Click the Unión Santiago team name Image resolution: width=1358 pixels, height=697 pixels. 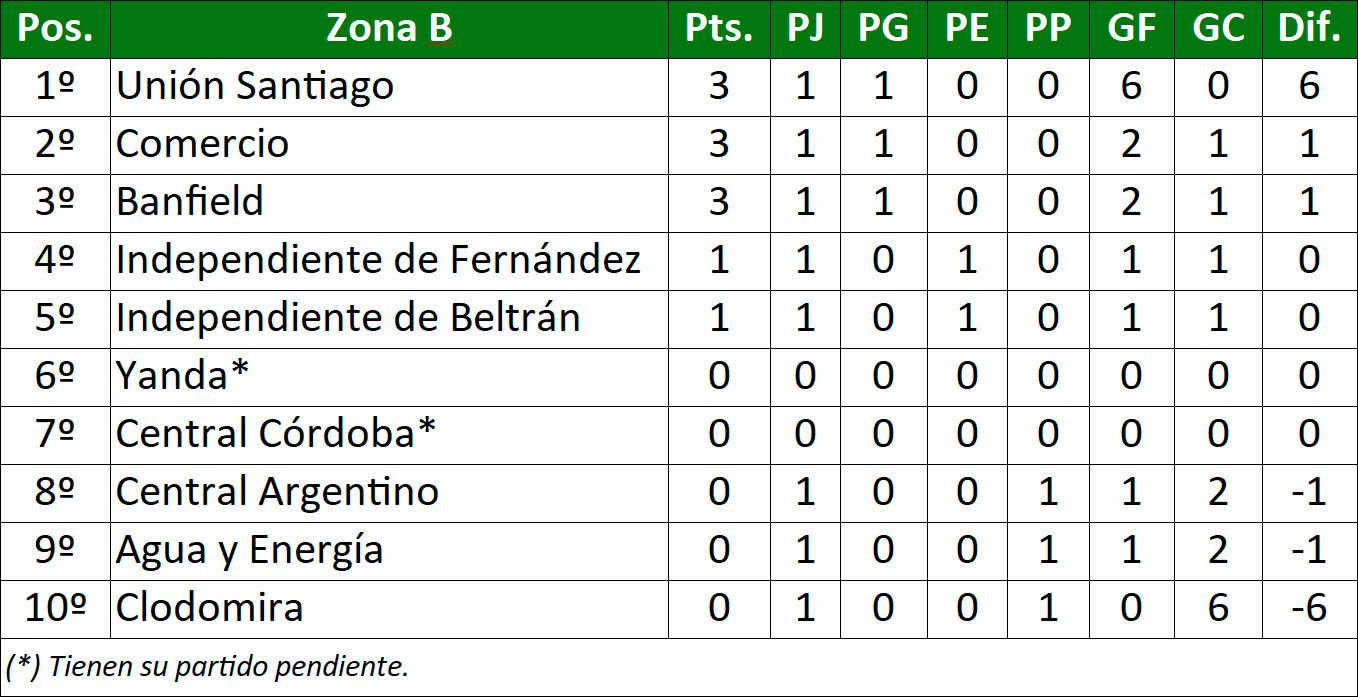[255, 87]
